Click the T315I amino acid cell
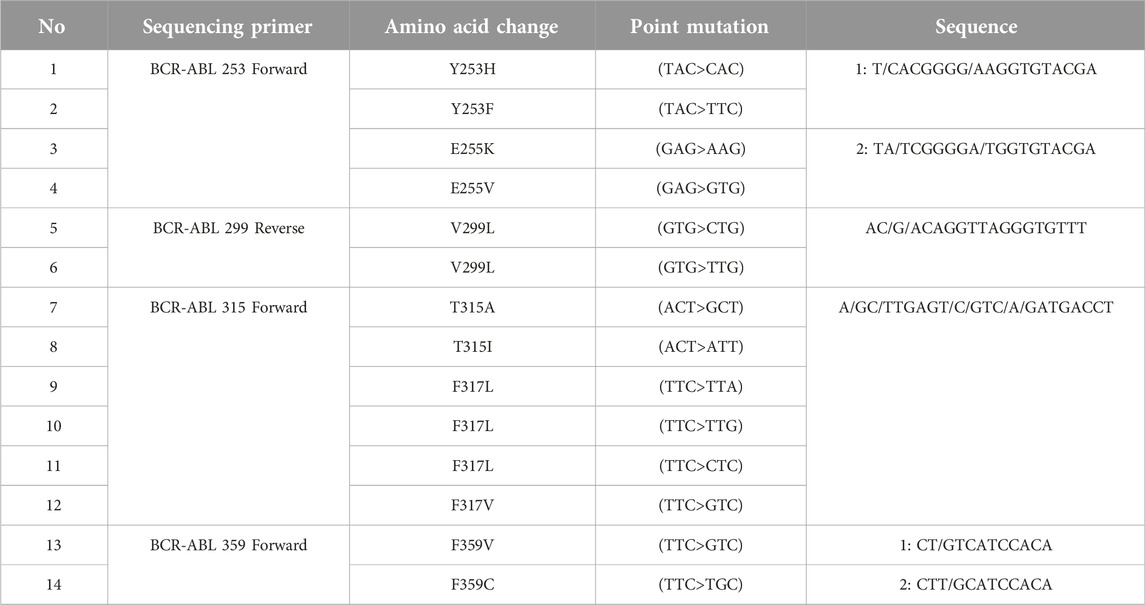 [472, 347]
